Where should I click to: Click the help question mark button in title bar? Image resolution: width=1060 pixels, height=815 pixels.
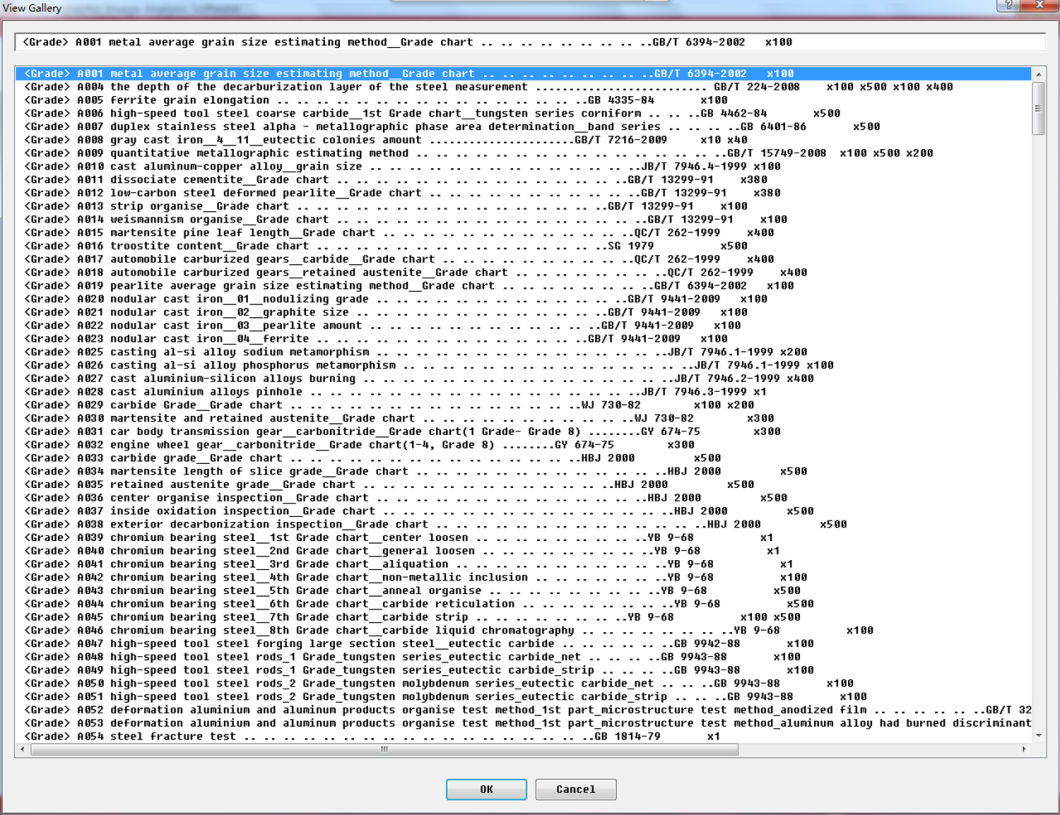(1010, 6)
